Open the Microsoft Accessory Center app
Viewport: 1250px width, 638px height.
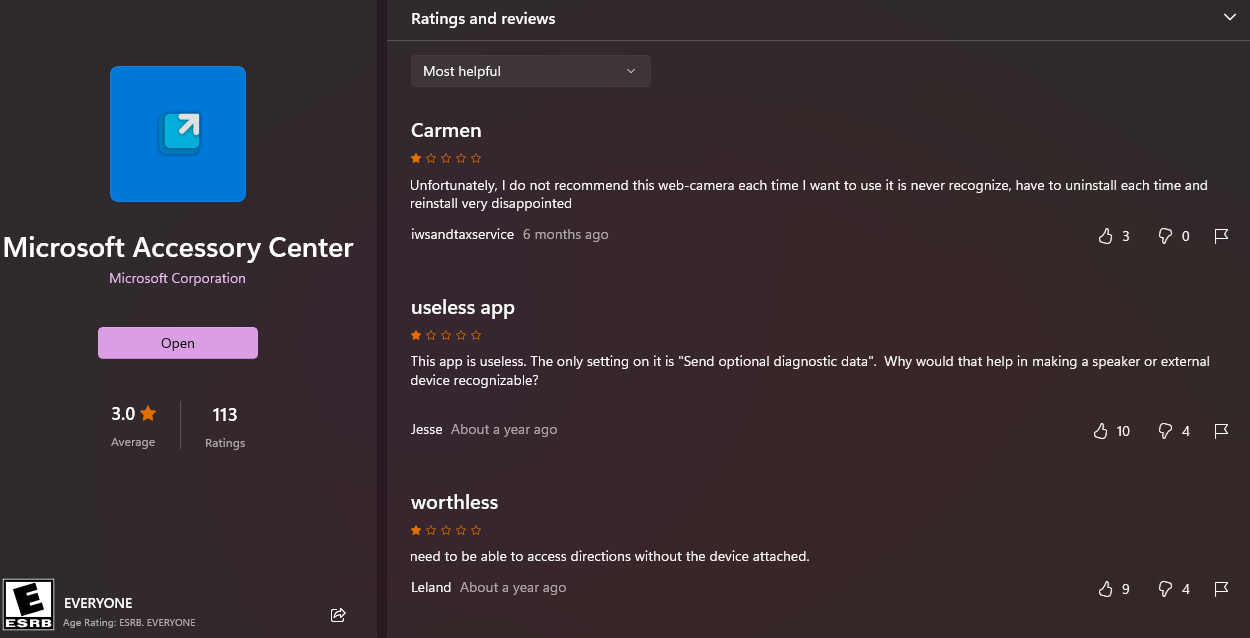(x=178, y=343)
